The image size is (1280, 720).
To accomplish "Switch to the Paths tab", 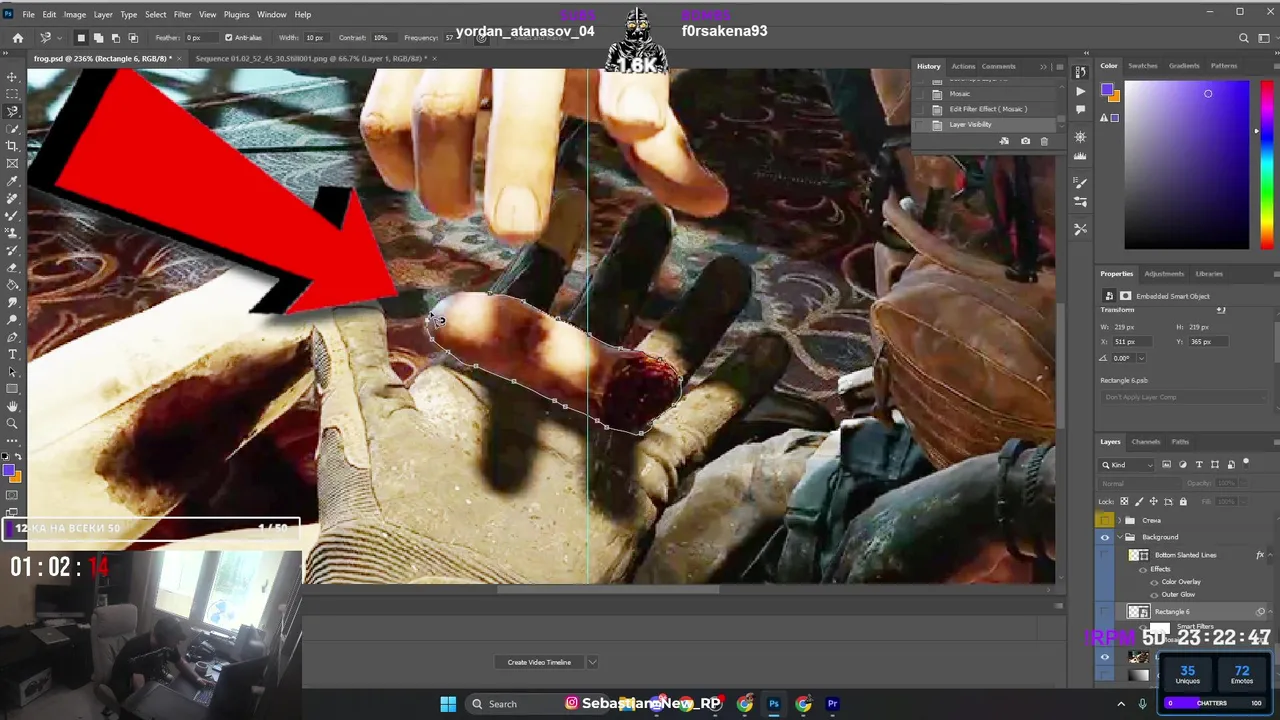I will [x=1180, y=442].
